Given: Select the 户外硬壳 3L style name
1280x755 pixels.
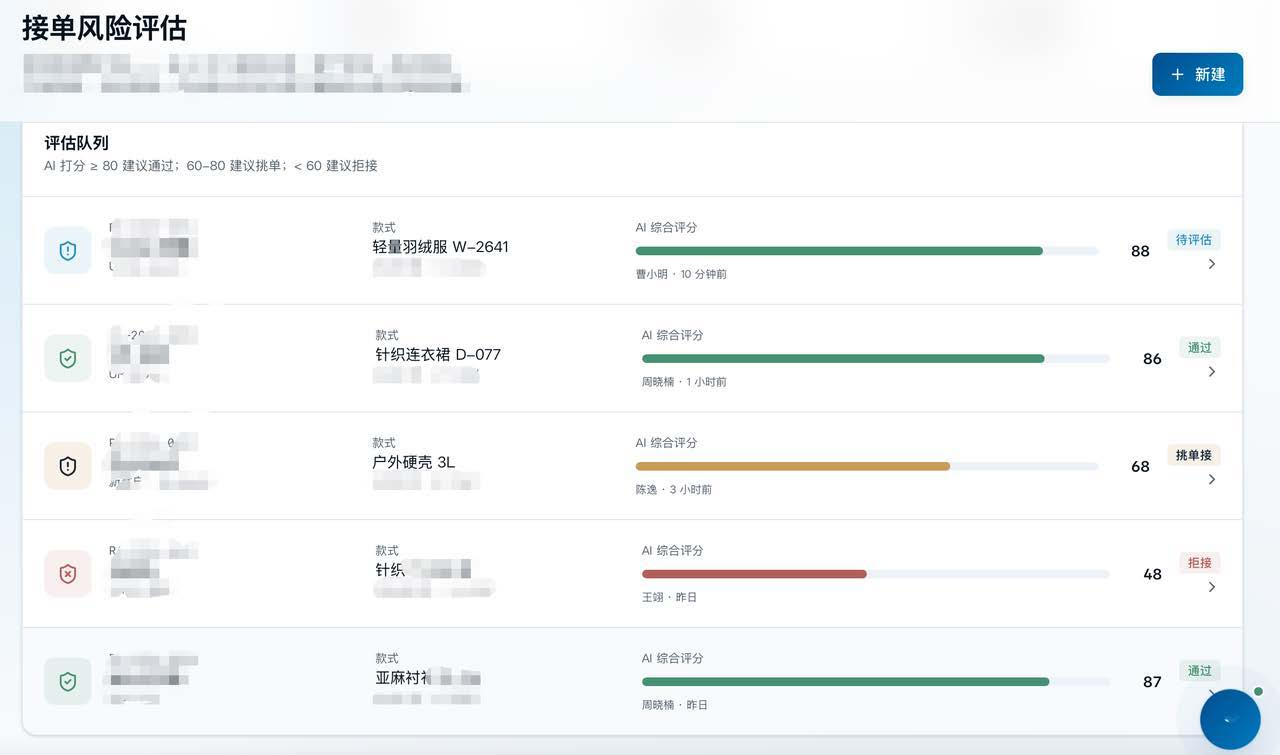Looking at the screenshot, I should coord(414,462).
